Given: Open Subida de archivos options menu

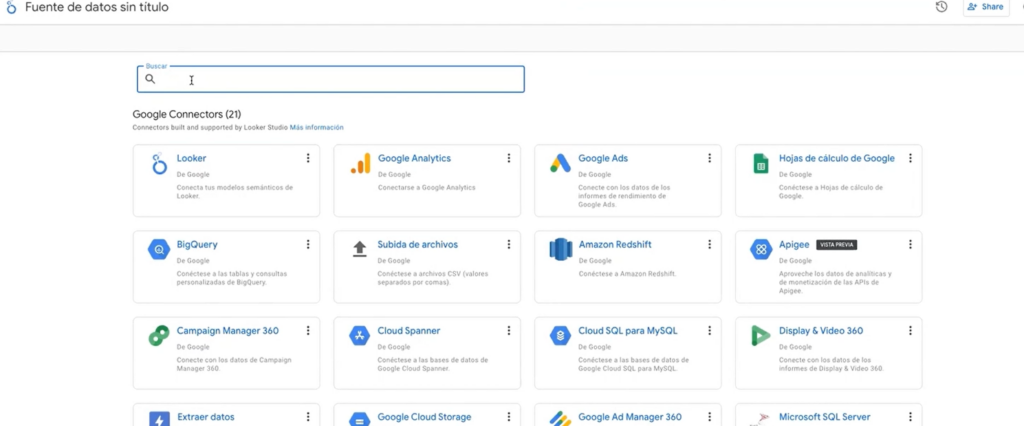Looking at the screenshot, I should point(508,244).
